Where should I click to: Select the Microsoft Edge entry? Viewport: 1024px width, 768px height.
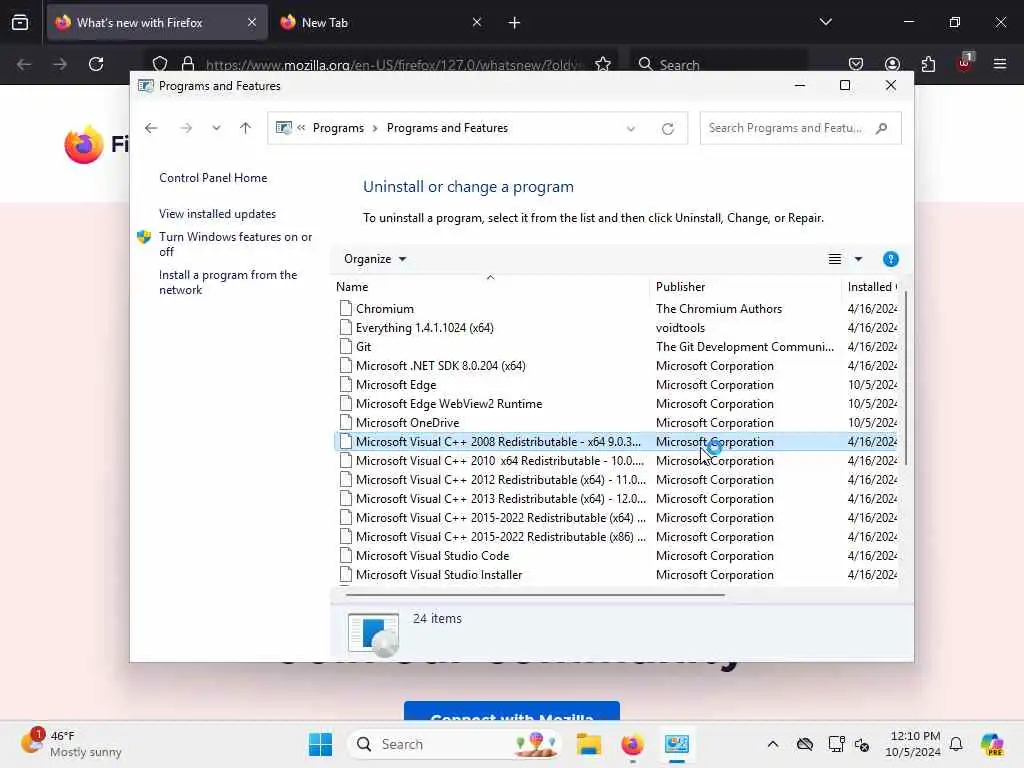point(616,385)
